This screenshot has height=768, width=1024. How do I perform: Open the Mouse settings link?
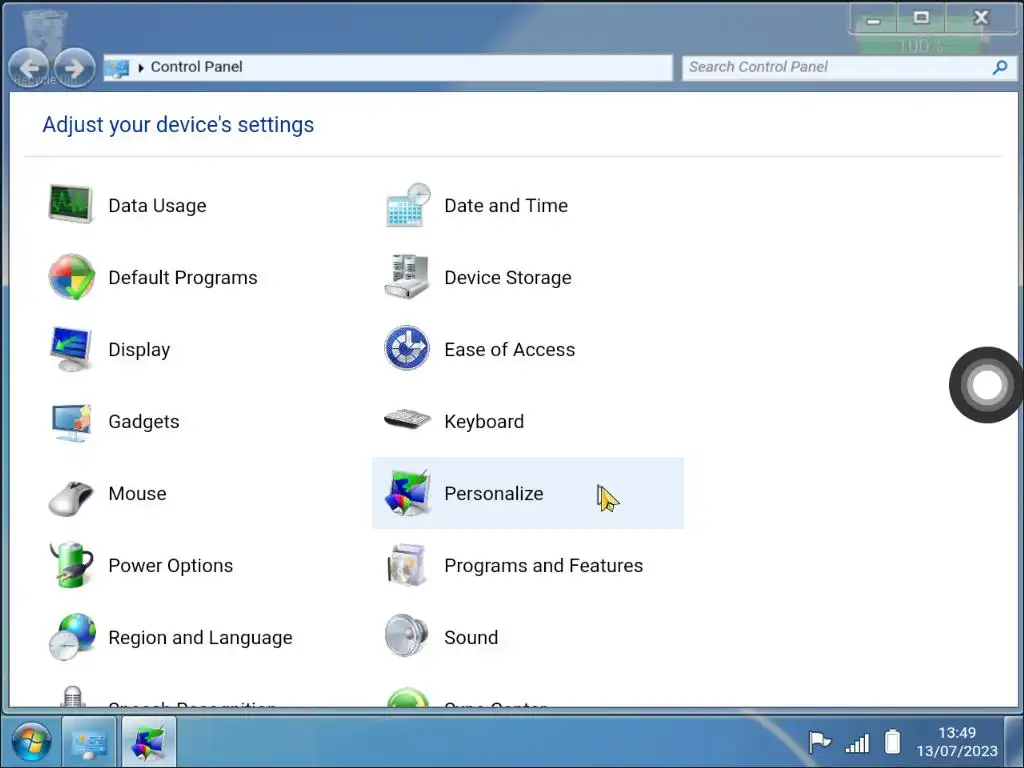(137, 493)
